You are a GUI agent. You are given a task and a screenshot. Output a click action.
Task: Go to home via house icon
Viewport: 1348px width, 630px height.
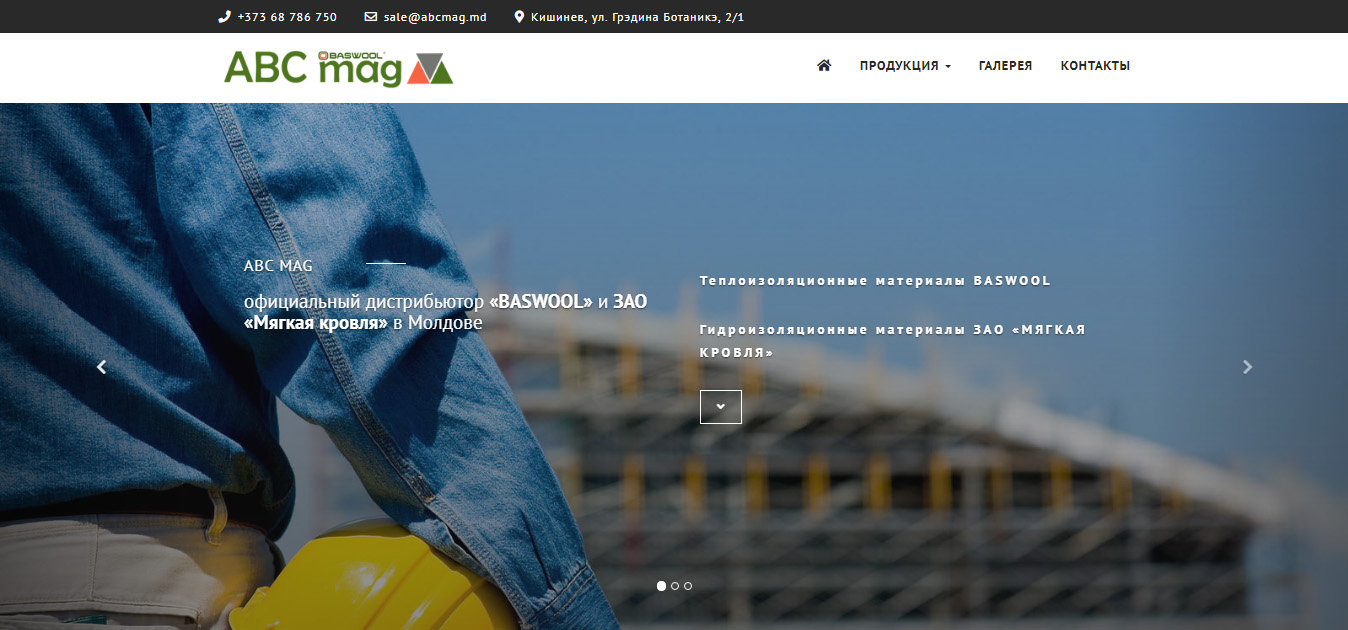click(824, 65)
